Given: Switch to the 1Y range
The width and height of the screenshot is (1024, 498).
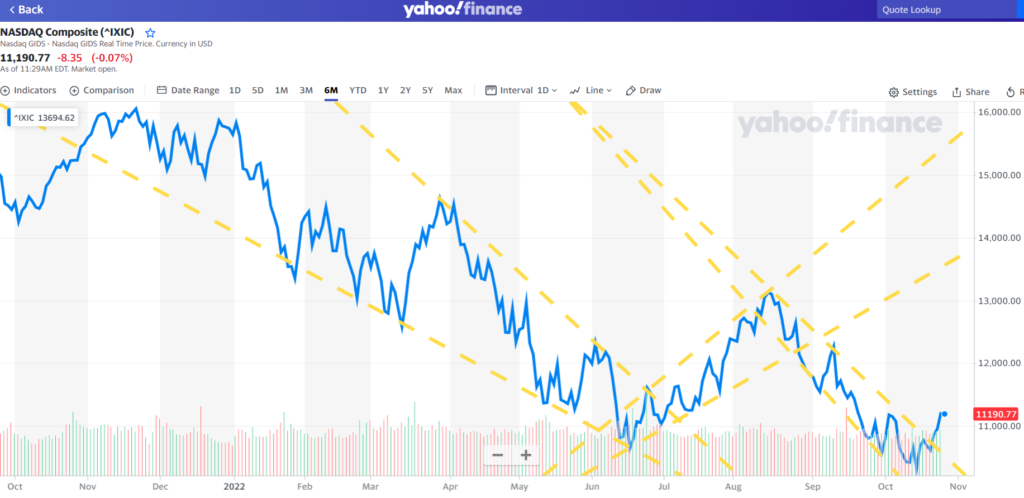Looking at the screenshot, I should pyautogui.click(x=383, y=90).
